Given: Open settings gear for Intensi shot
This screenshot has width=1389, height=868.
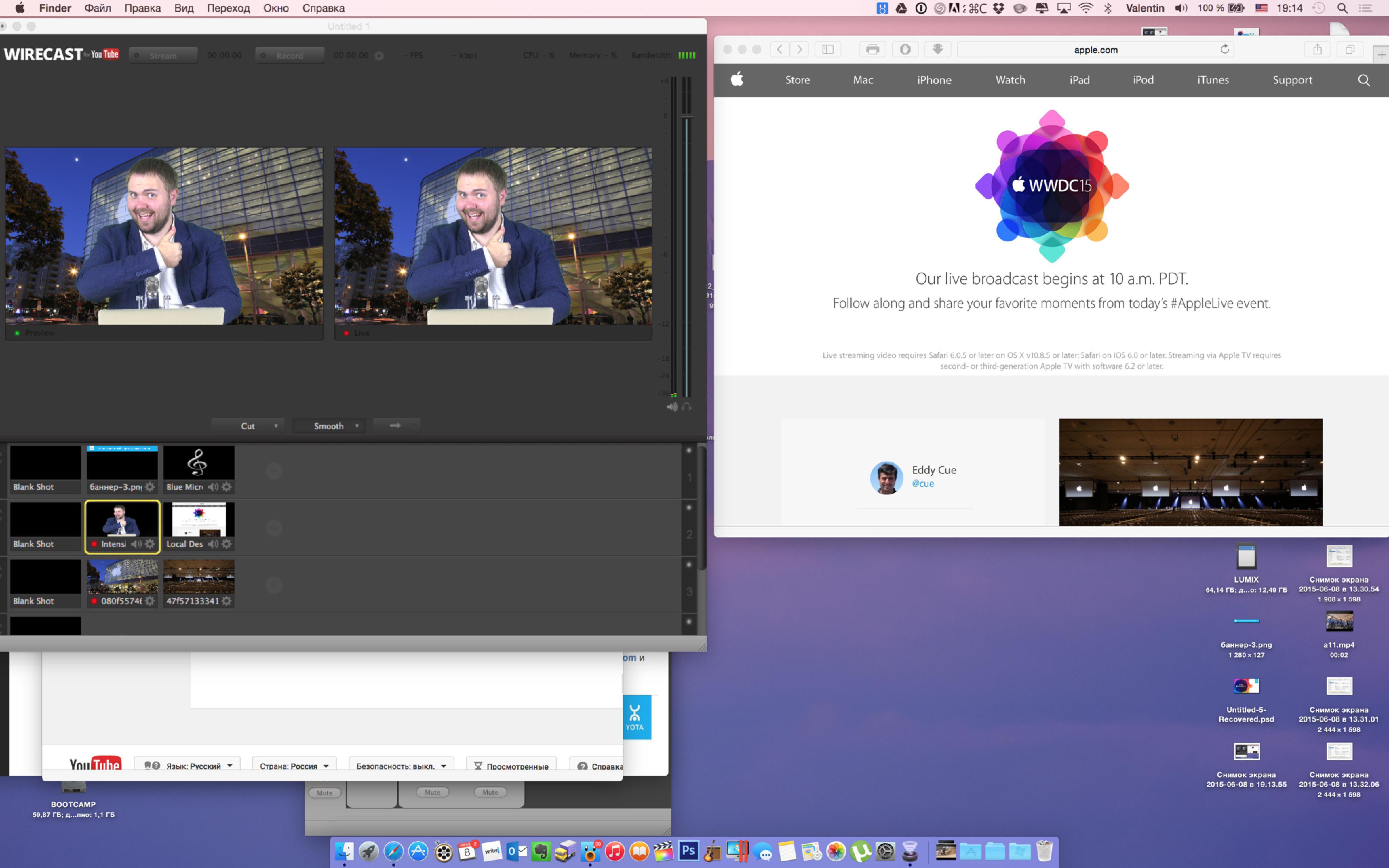Looking at the screenshot, I should coord(150,544).
